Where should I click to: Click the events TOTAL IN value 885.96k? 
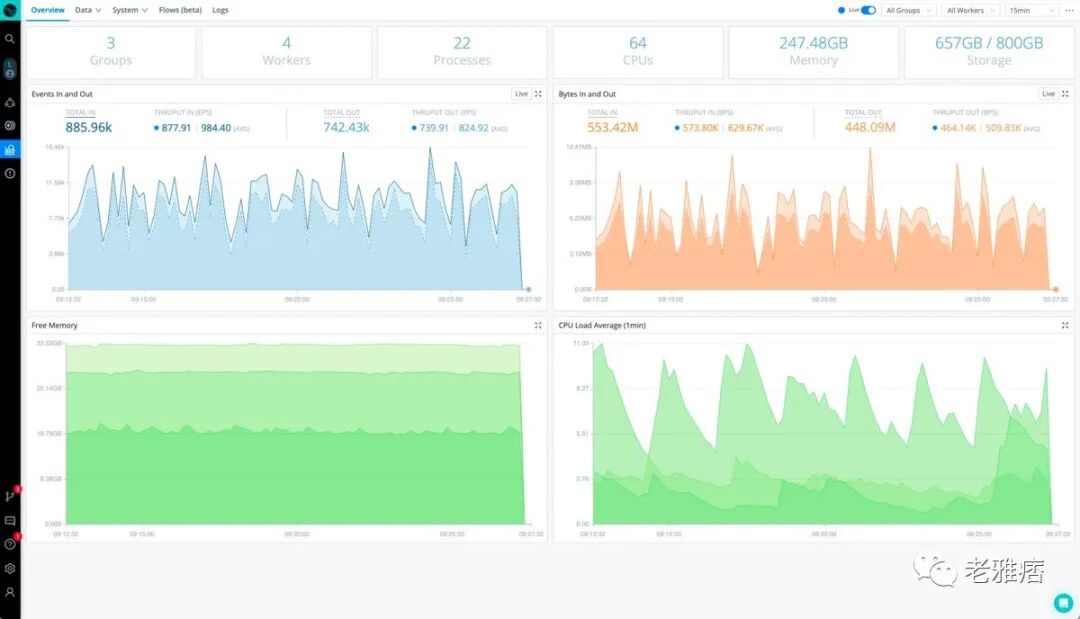coord(88,127)
